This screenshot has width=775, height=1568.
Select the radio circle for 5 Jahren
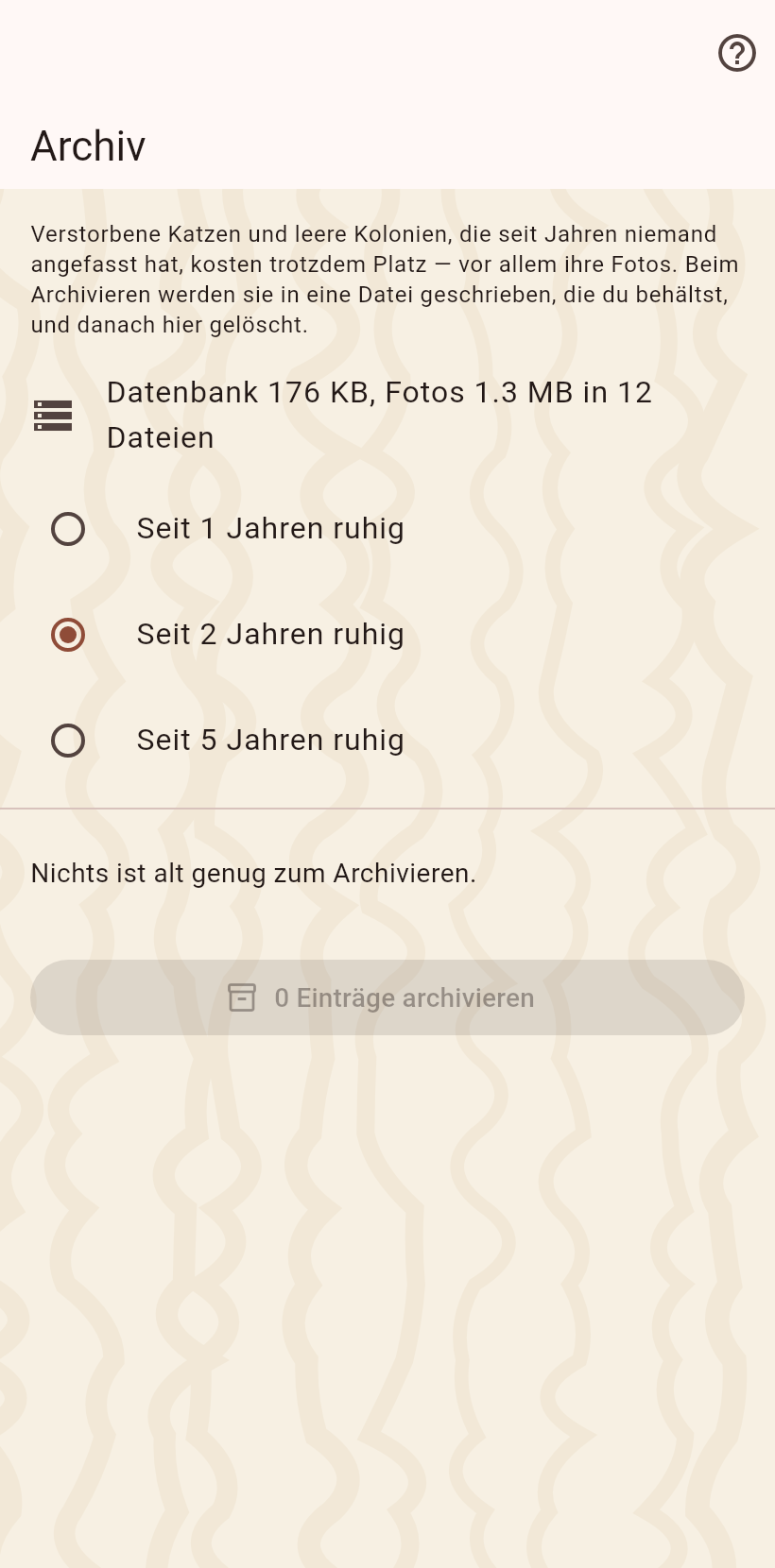(68, 741)
